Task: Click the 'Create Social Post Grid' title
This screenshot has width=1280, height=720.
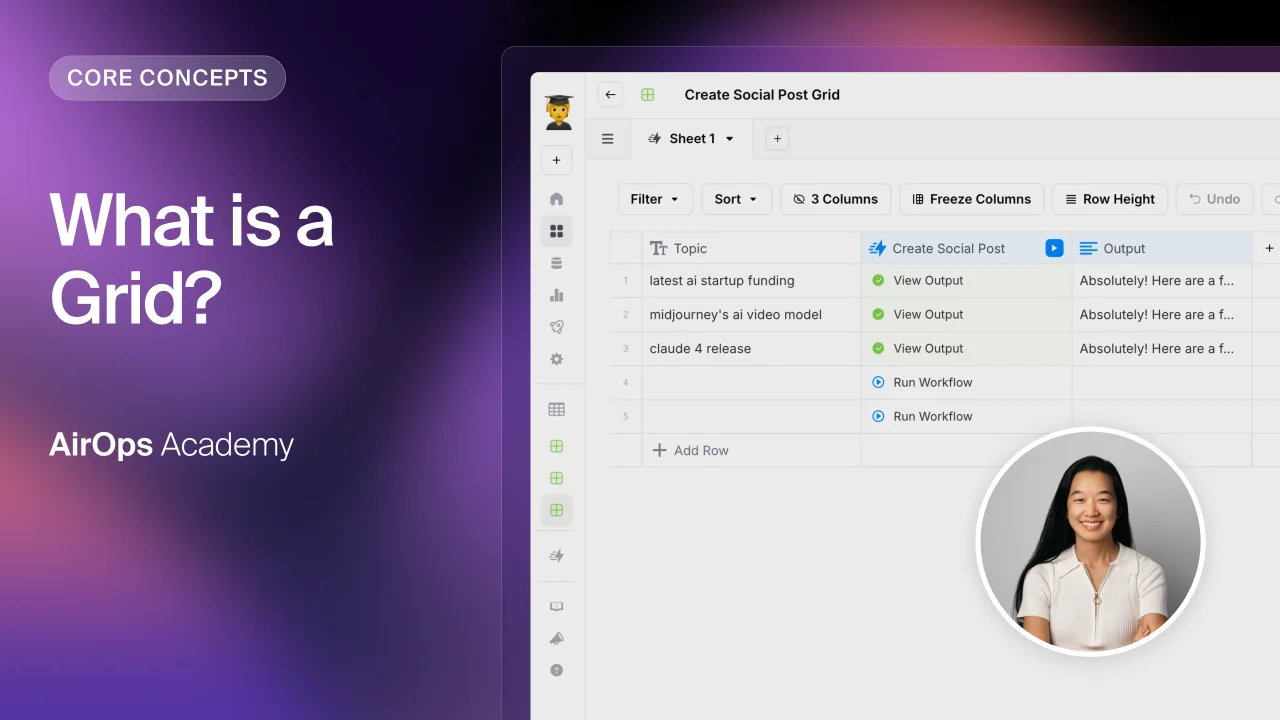Action: (x=762, y=95)
